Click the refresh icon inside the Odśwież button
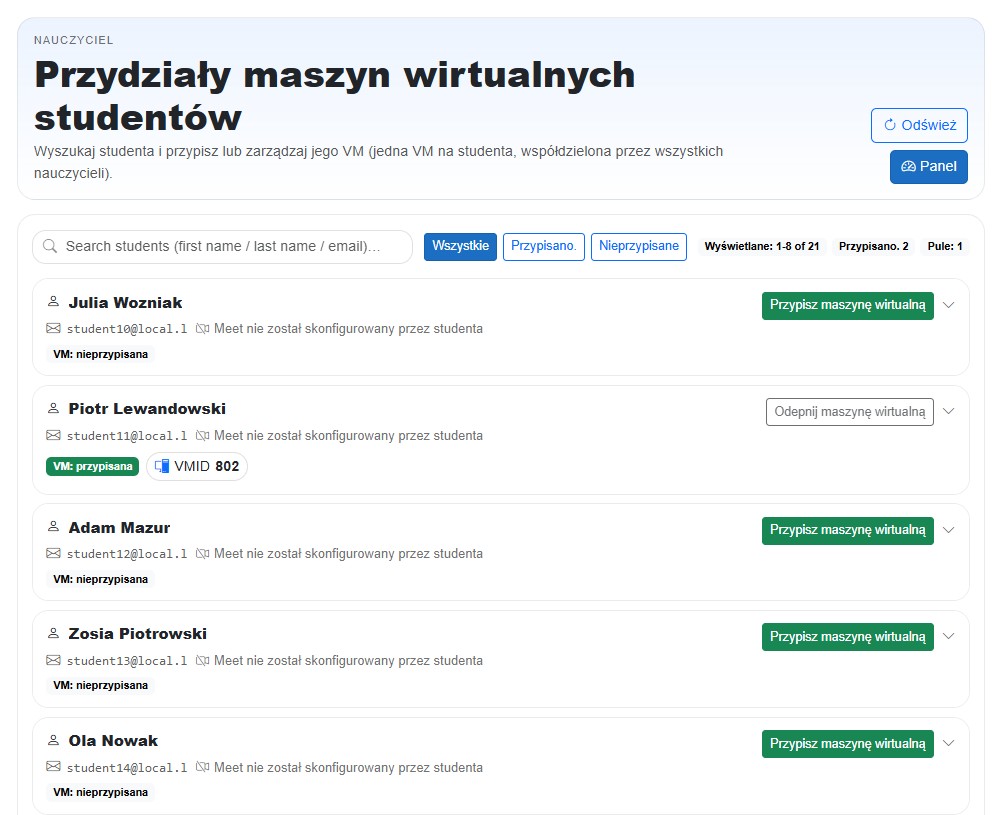The image size is (999, 815). [890, 125]
